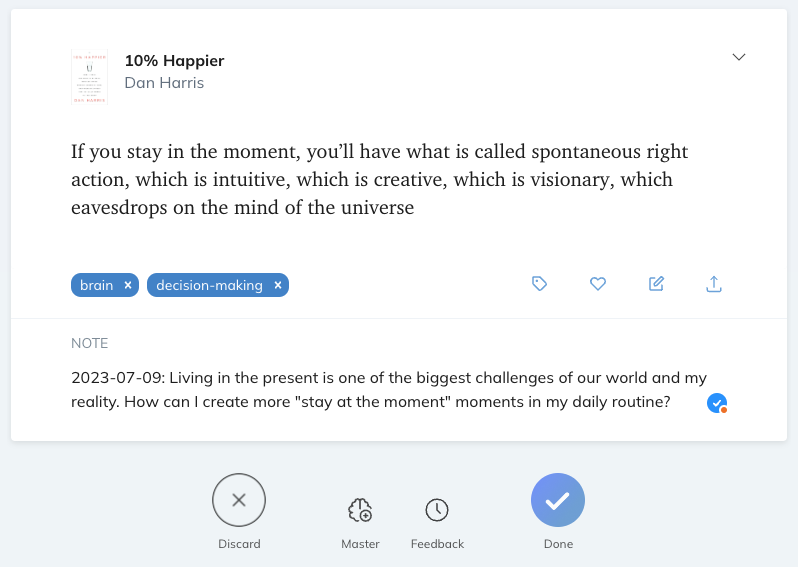Mark highlight as Done with checkmark
Image resolution: width=798 pixels, height=567 pixels.
558,500
